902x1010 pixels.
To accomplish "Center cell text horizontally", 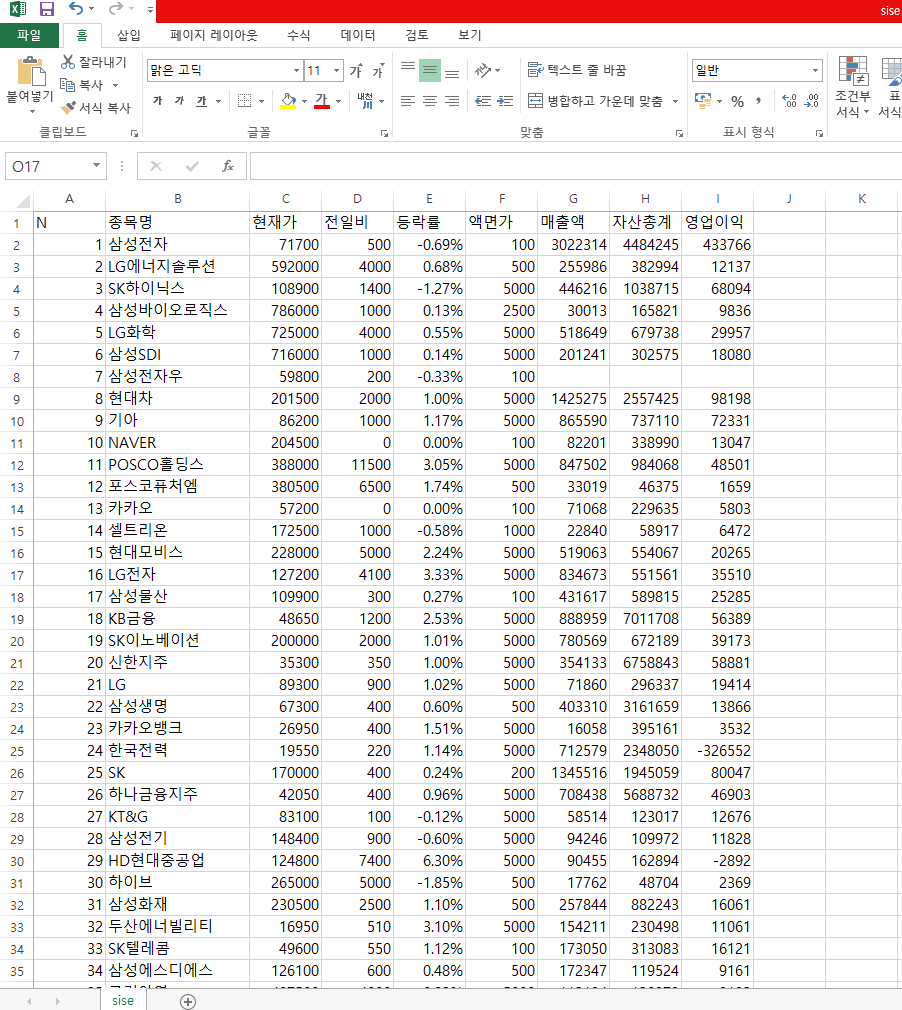I will click(430, 100).
